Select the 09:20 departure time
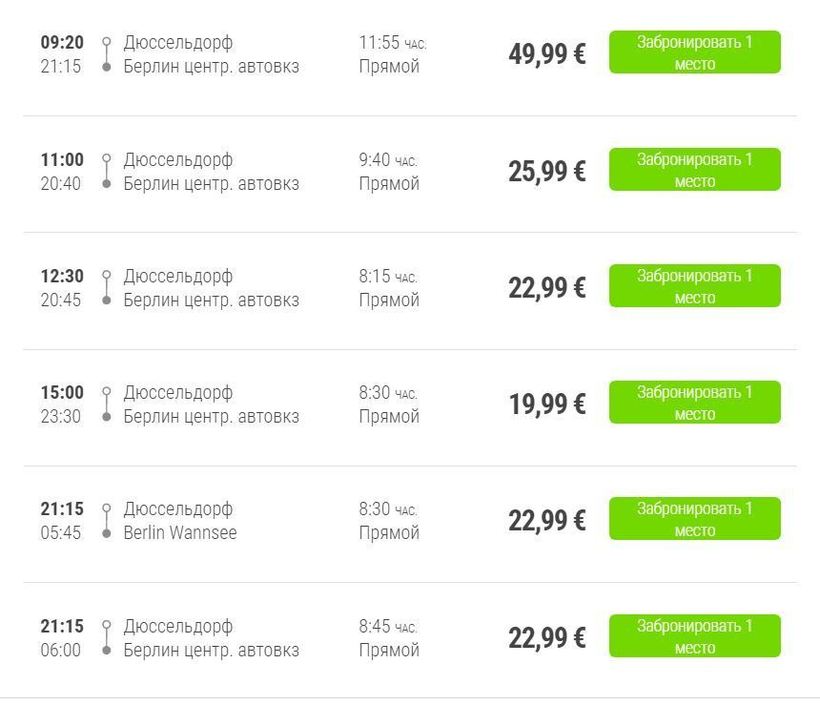The width and height of the screenshot is (820, 705). [x=62, y=43]
